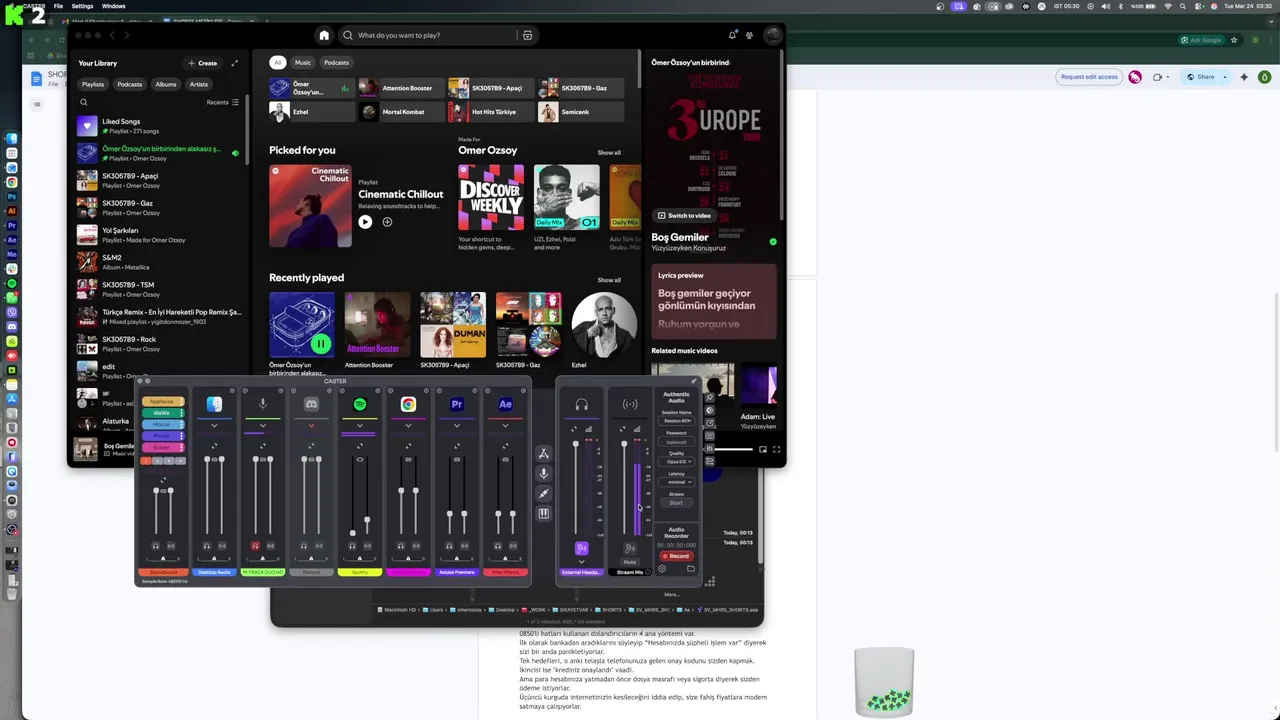Open Quality dropdown showing Opus 512
The height and width of the screenshot is (720, 1280).
pos(677,462)
